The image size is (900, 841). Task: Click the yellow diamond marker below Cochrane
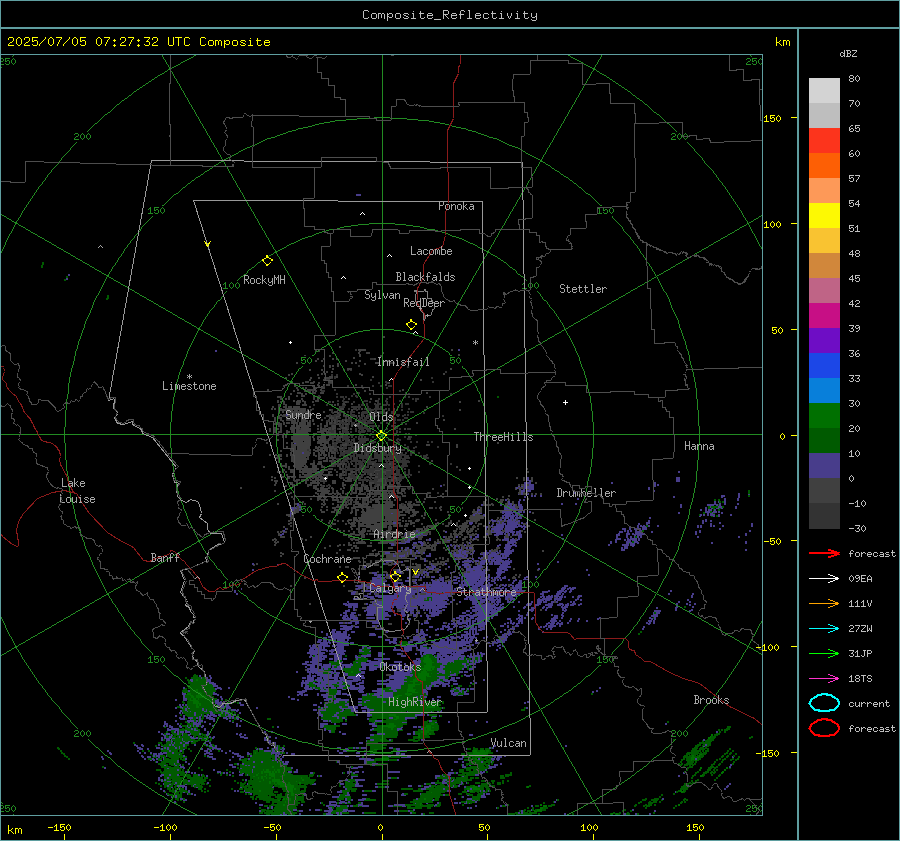(343, 577)
